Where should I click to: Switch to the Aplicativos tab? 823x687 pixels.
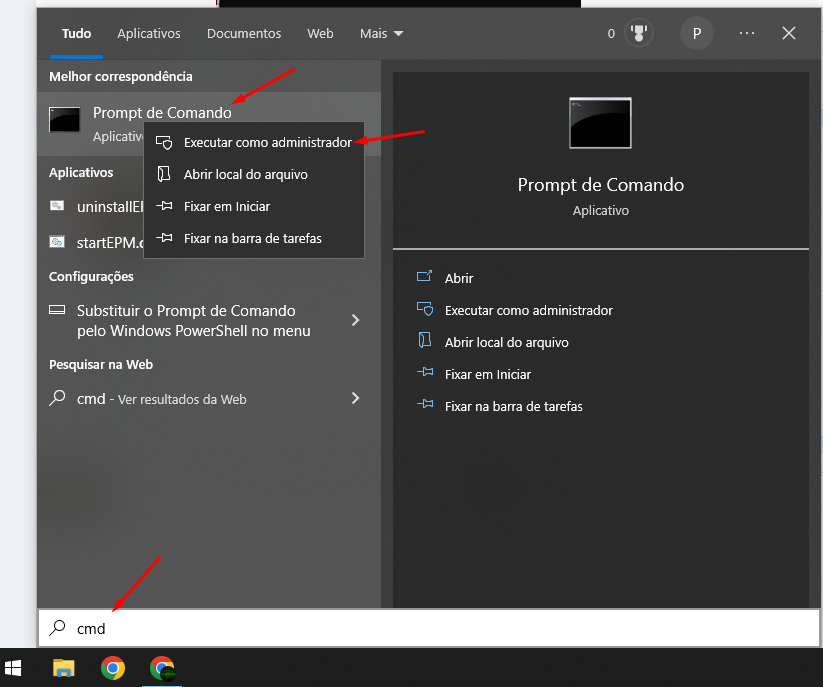pos(149,33)
